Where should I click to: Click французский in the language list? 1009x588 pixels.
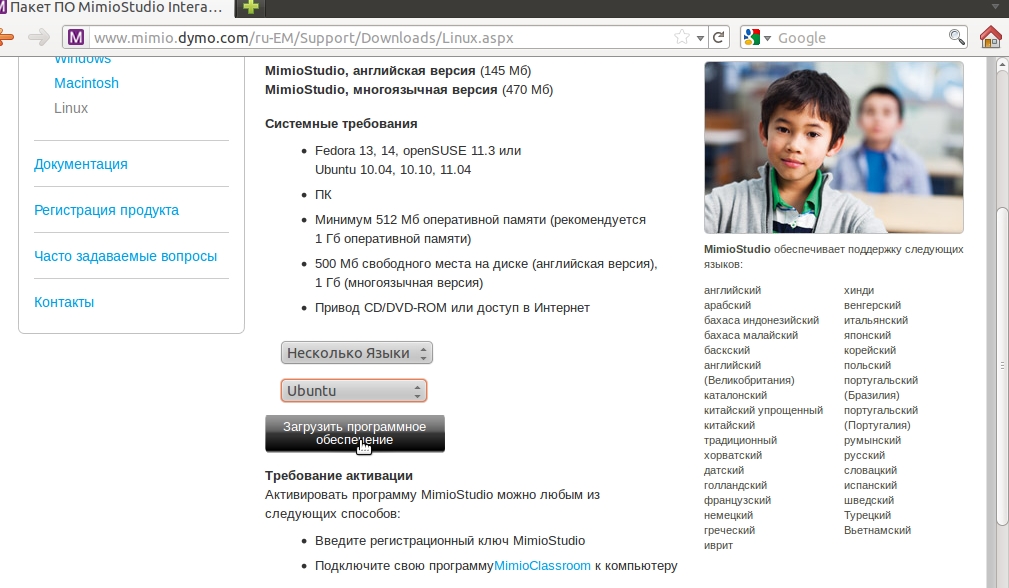click(x=737, y=501)
